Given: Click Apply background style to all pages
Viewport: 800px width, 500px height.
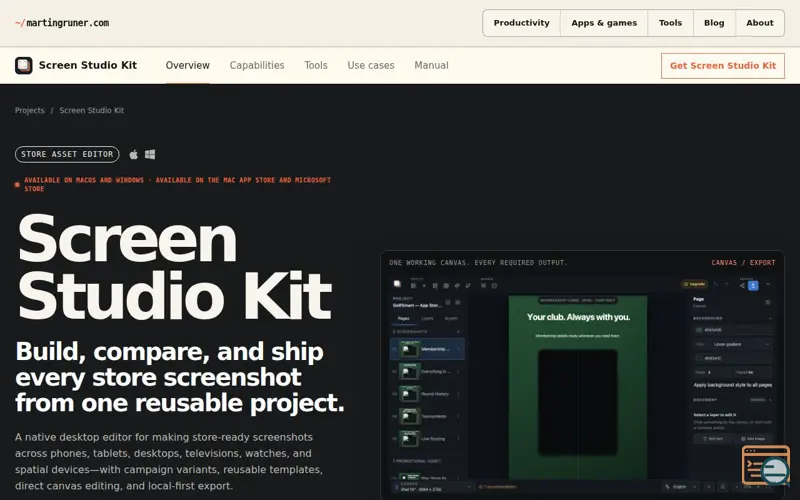Looking at the screenshot, I should tap(733, 385).
